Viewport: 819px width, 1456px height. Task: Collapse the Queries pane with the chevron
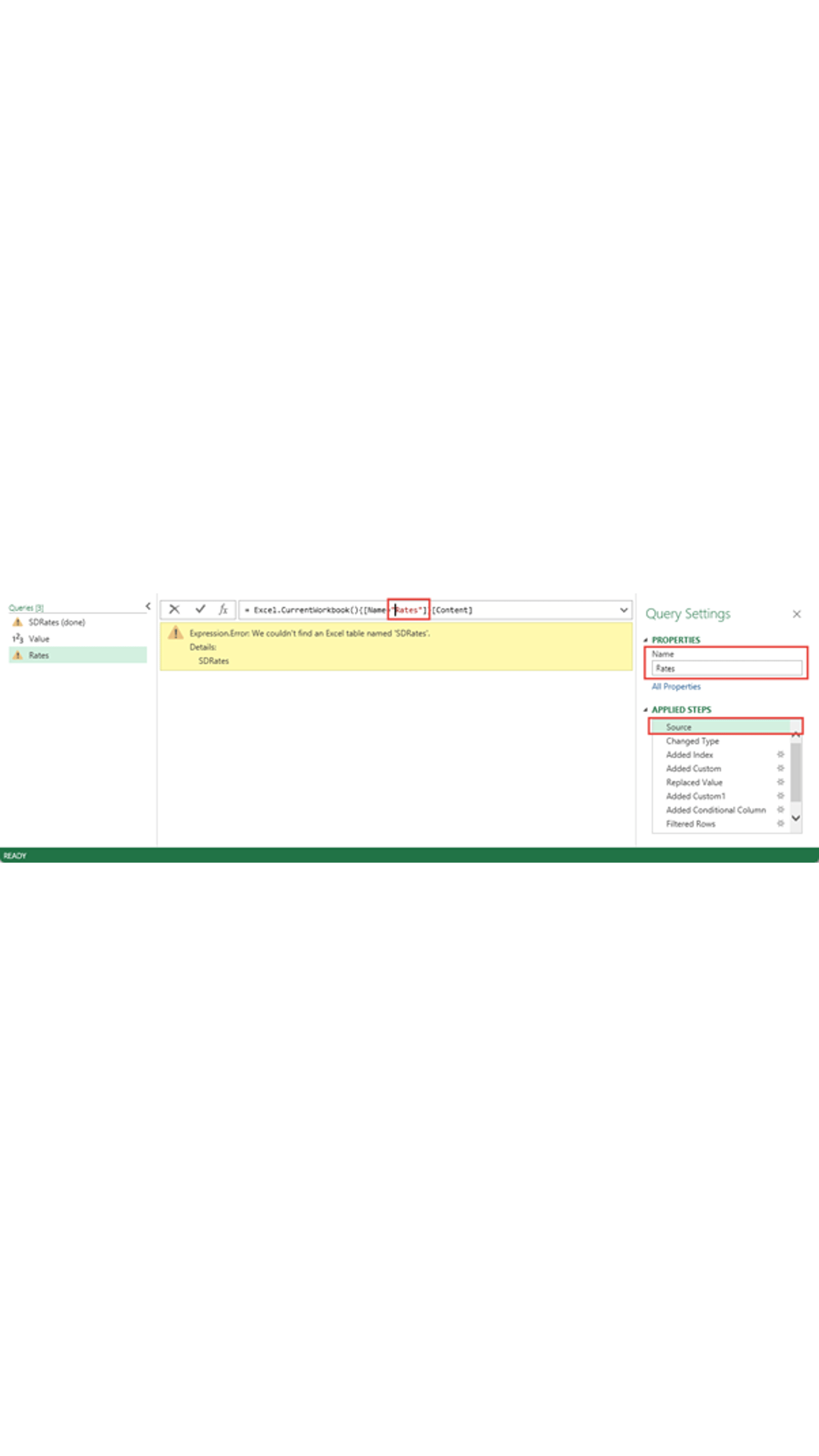(x=147, y=606)
